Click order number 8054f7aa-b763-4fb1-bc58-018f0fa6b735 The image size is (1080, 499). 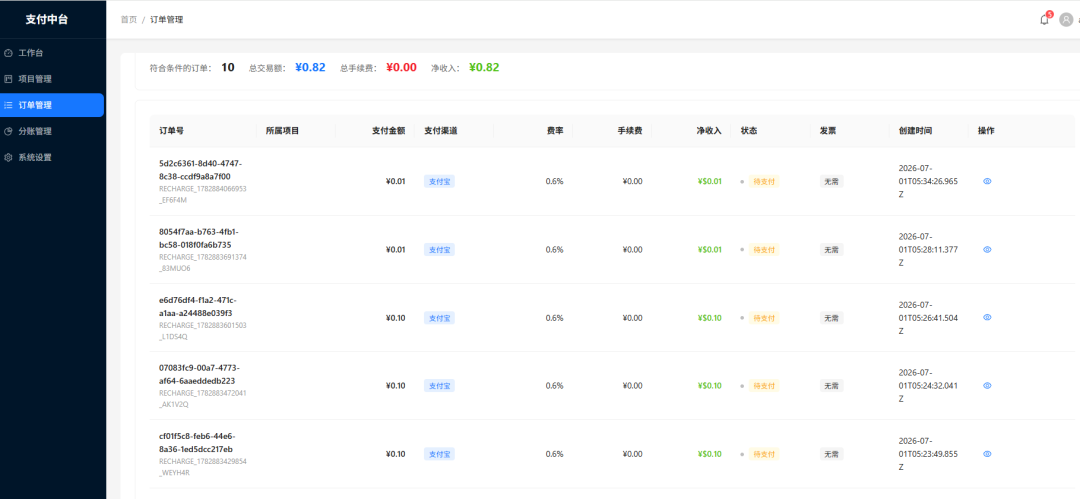point(200,238)
